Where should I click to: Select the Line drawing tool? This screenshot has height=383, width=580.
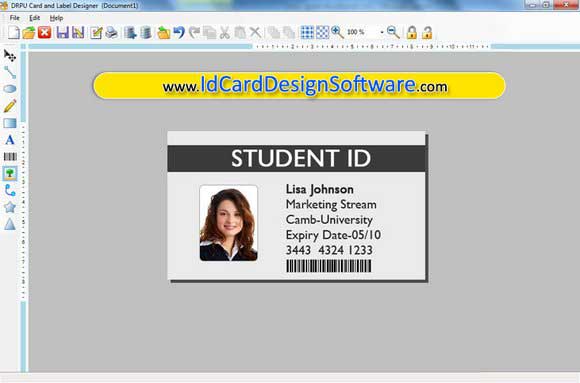(x=10, y=73)
